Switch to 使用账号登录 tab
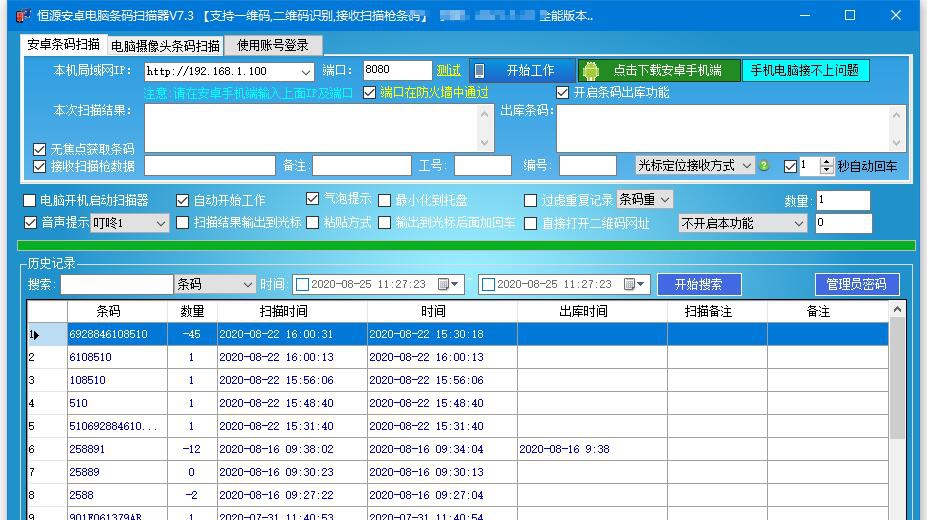 [273, 45]
